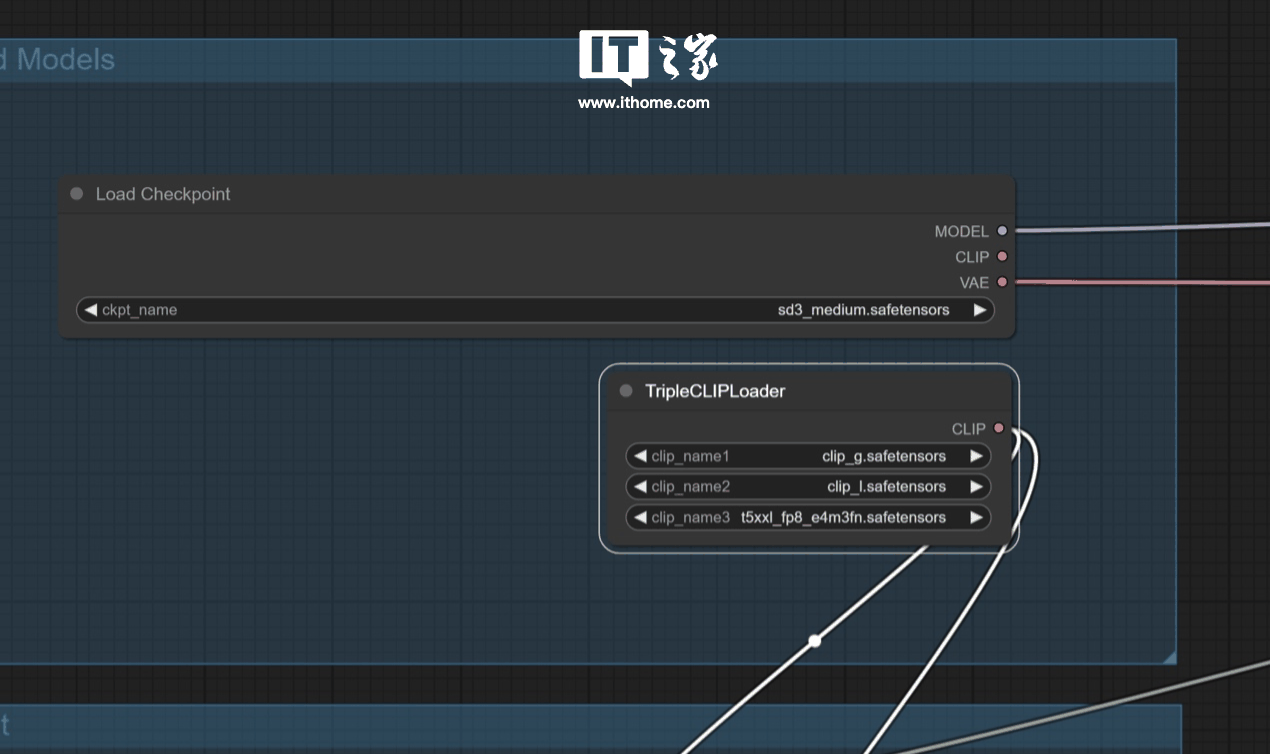Click left arrow on clip_name1 field
The image size is (1270, 754).
[640, 456]
